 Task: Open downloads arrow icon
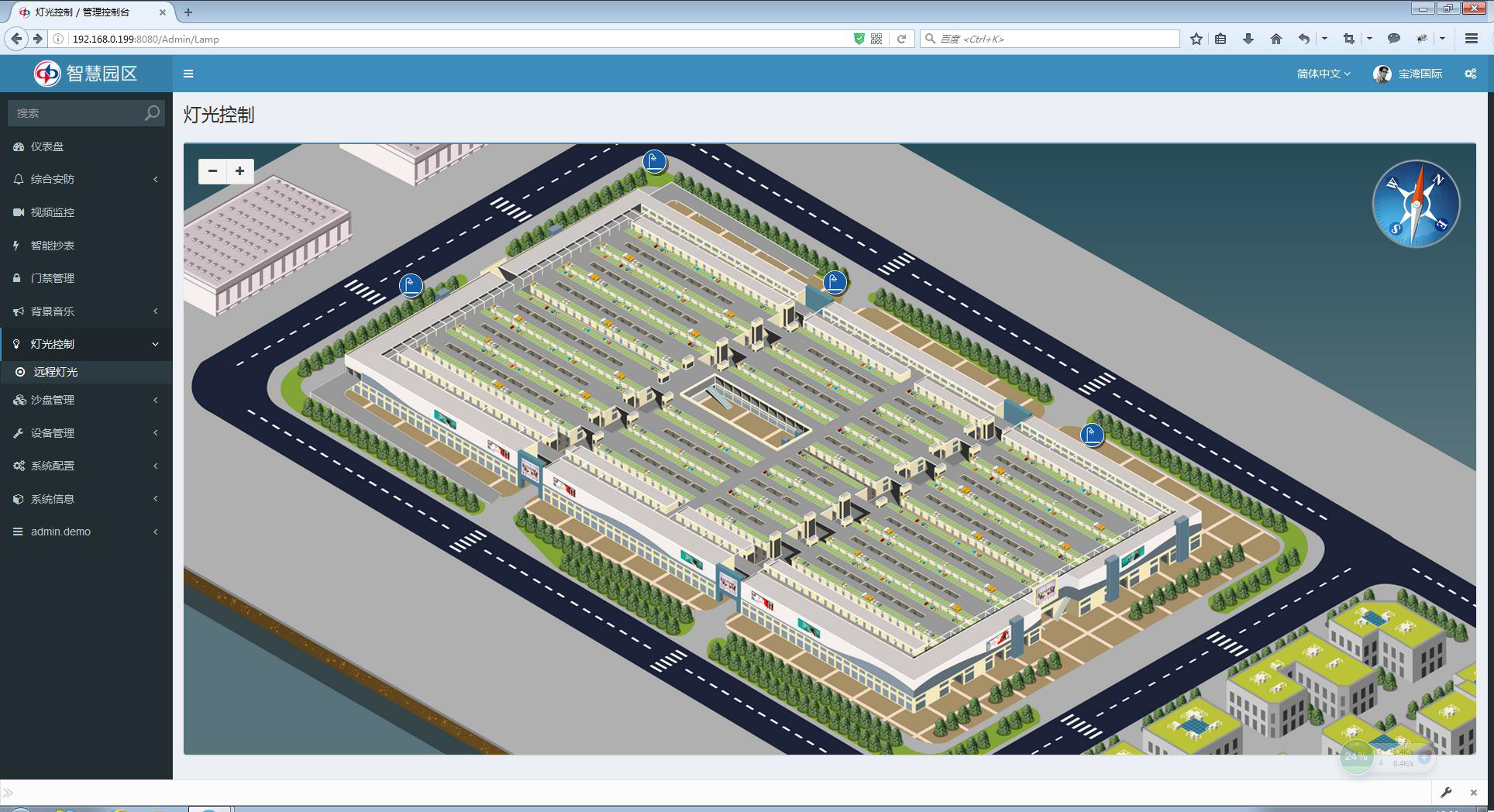click(1248, 39)
